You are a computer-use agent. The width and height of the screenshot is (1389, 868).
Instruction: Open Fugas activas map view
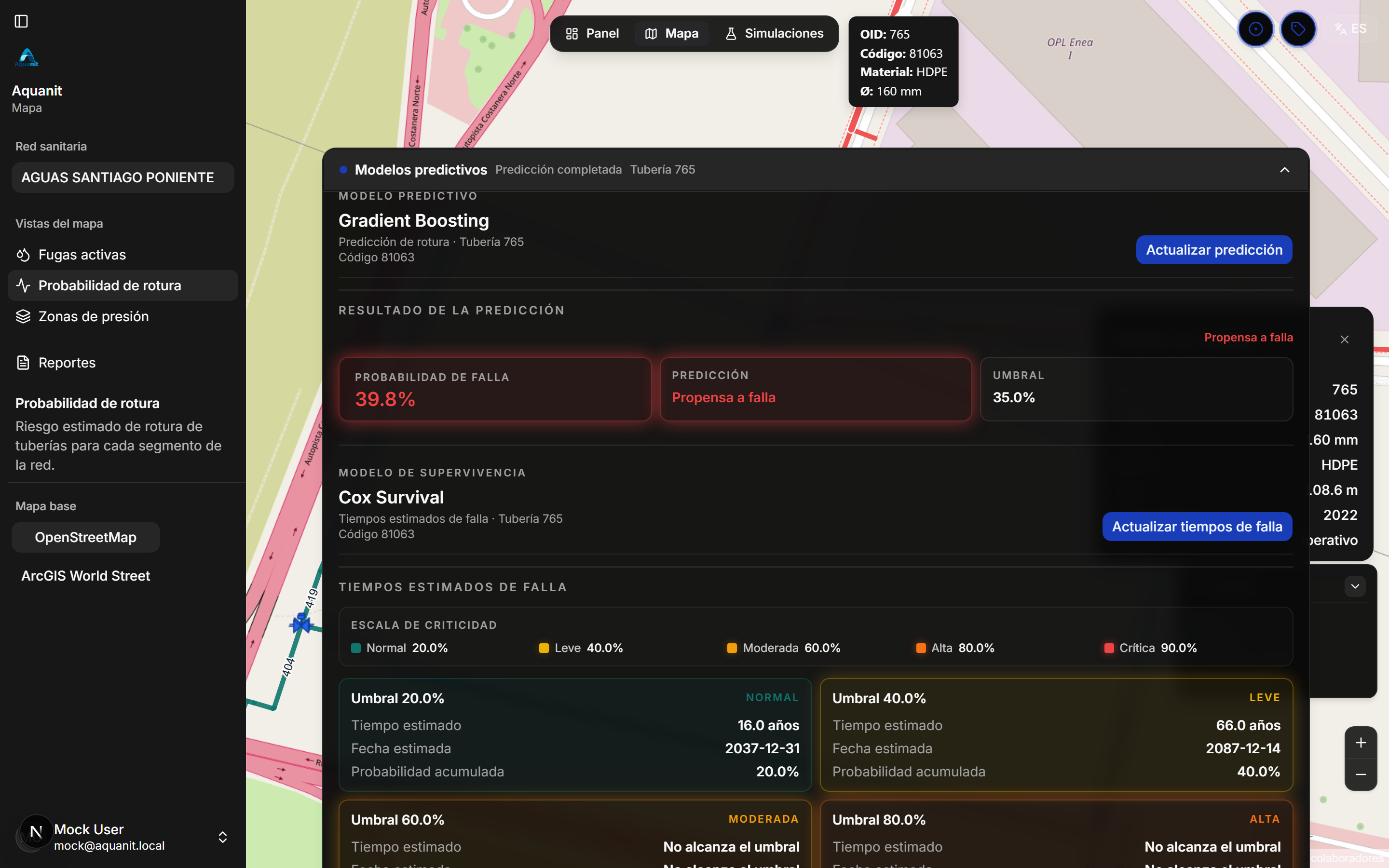point(123,254)
